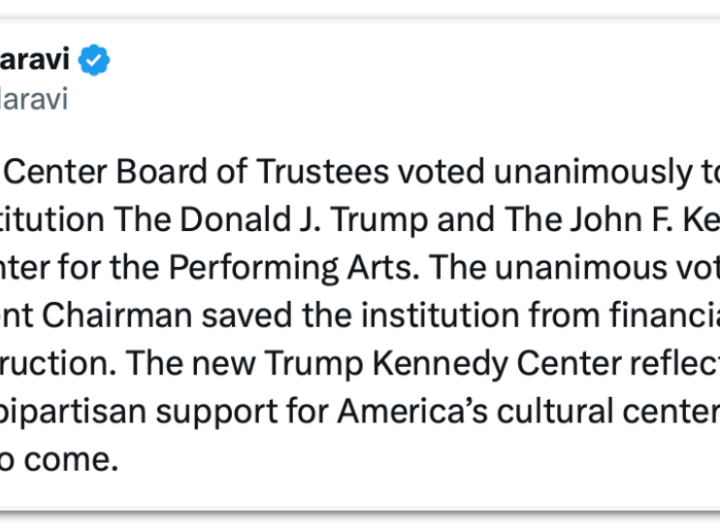
Task: Open the profile via the bold display name
Action: coord(35,61)
